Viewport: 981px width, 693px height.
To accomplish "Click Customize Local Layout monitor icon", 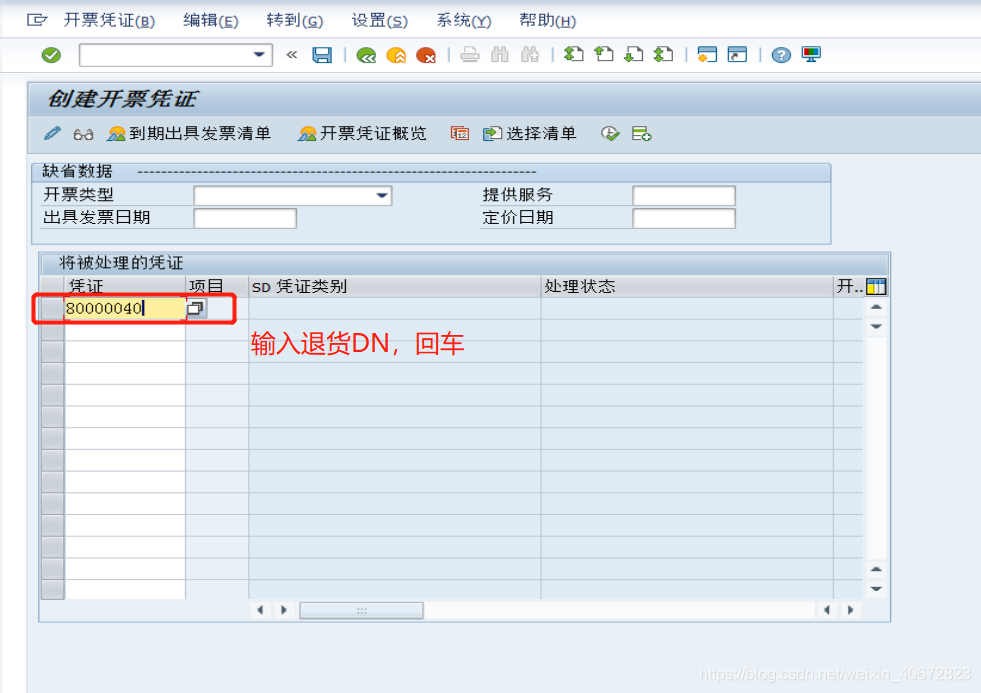I will click(x=811, y=54).
